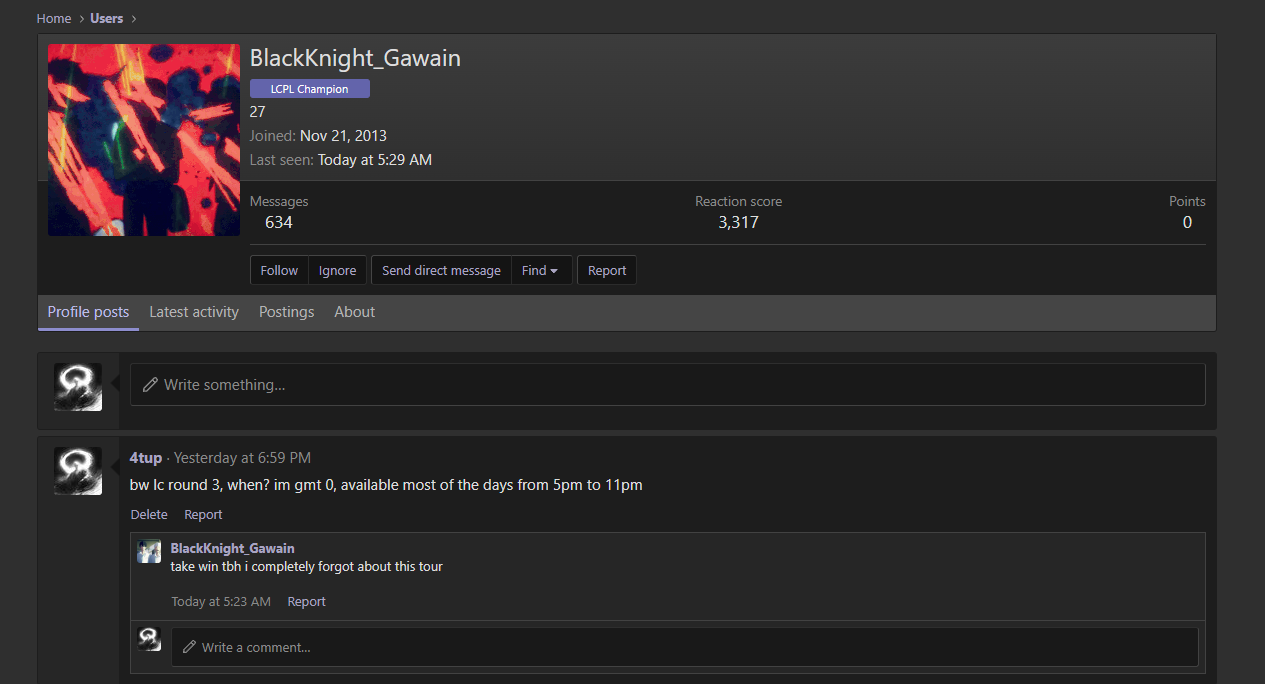The height and width of the screenshot is (684, 1265).
Task: Report the user profile
Action: pyautogui.click(x=607, y=270)
